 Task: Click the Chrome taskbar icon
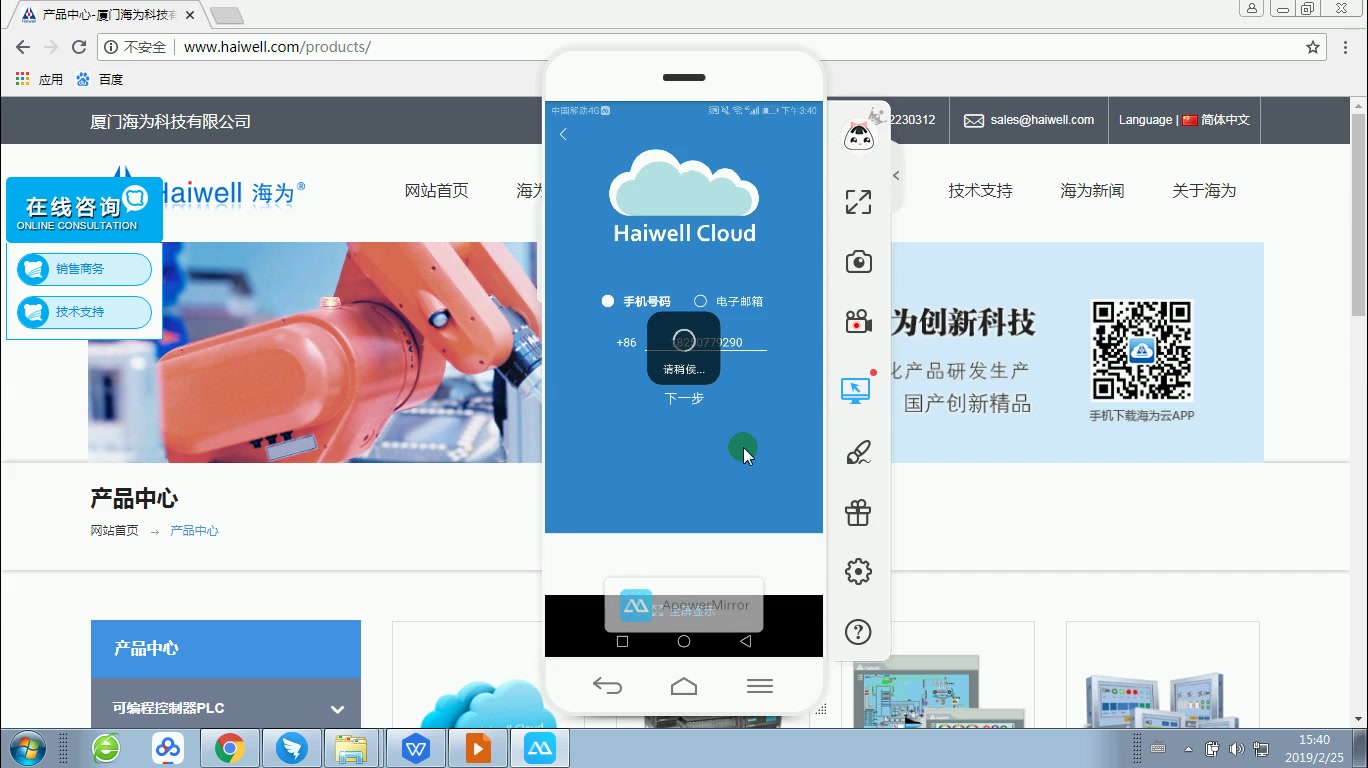pyautogui.click(x=230, y=748)
